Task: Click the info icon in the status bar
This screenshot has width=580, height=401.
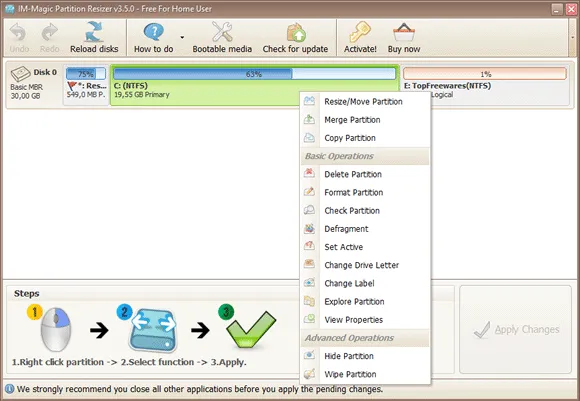Action: (9, 389)
